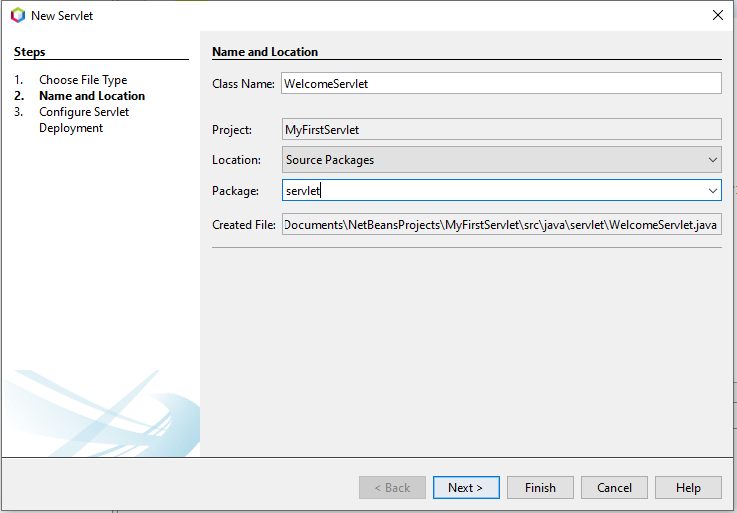
Task: Cancel the servlet wizard
Action: click(614, 488)
